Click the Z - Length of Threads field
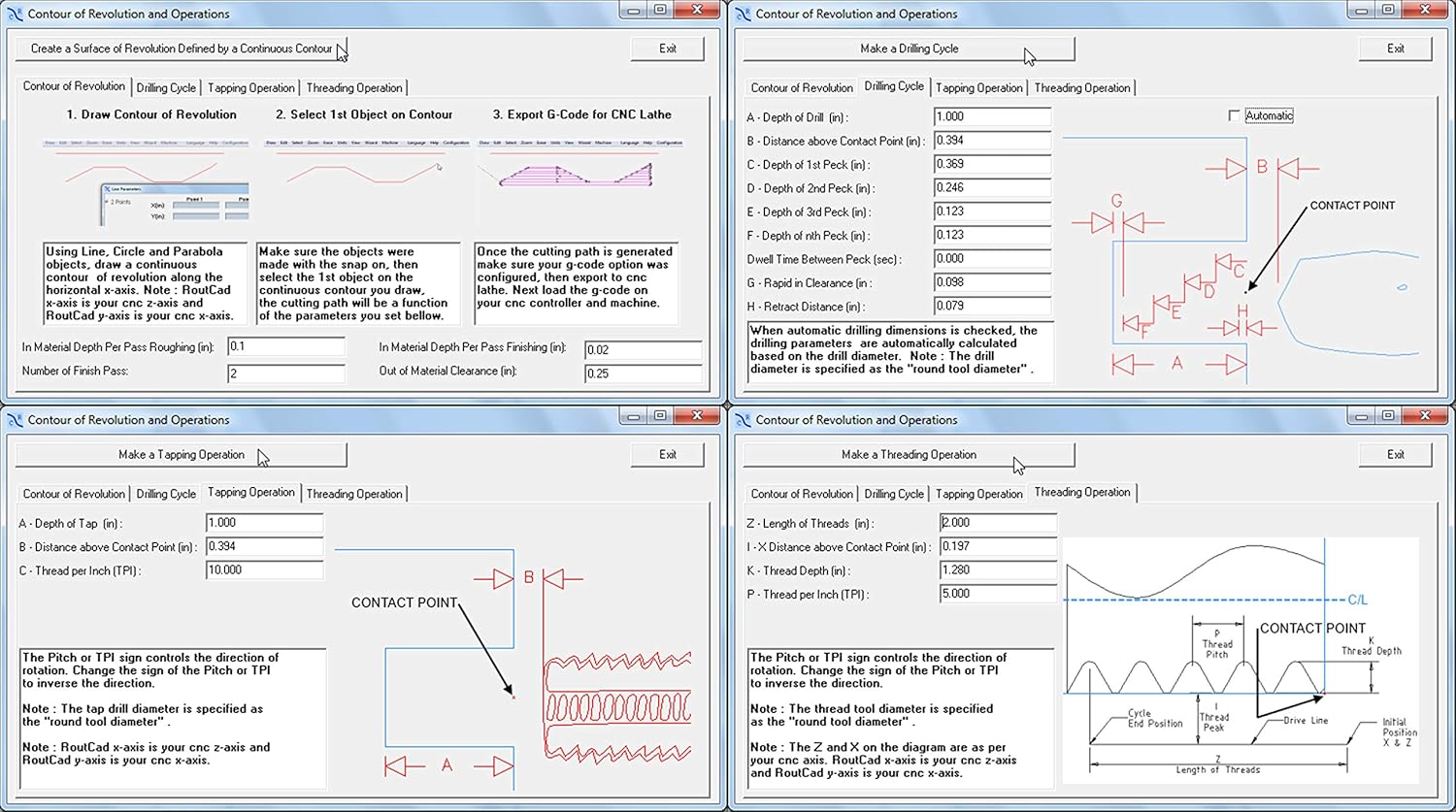1456x812 pixels. pyautogui.click(x=999, y=523)
